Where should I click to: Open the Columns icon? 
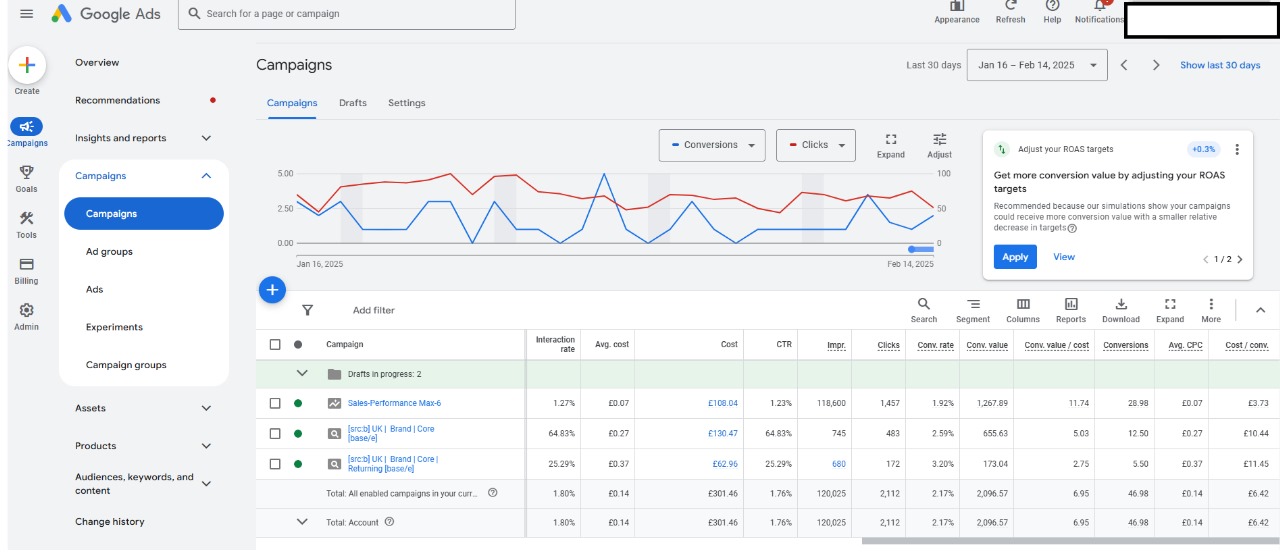tap(1023, 304)
